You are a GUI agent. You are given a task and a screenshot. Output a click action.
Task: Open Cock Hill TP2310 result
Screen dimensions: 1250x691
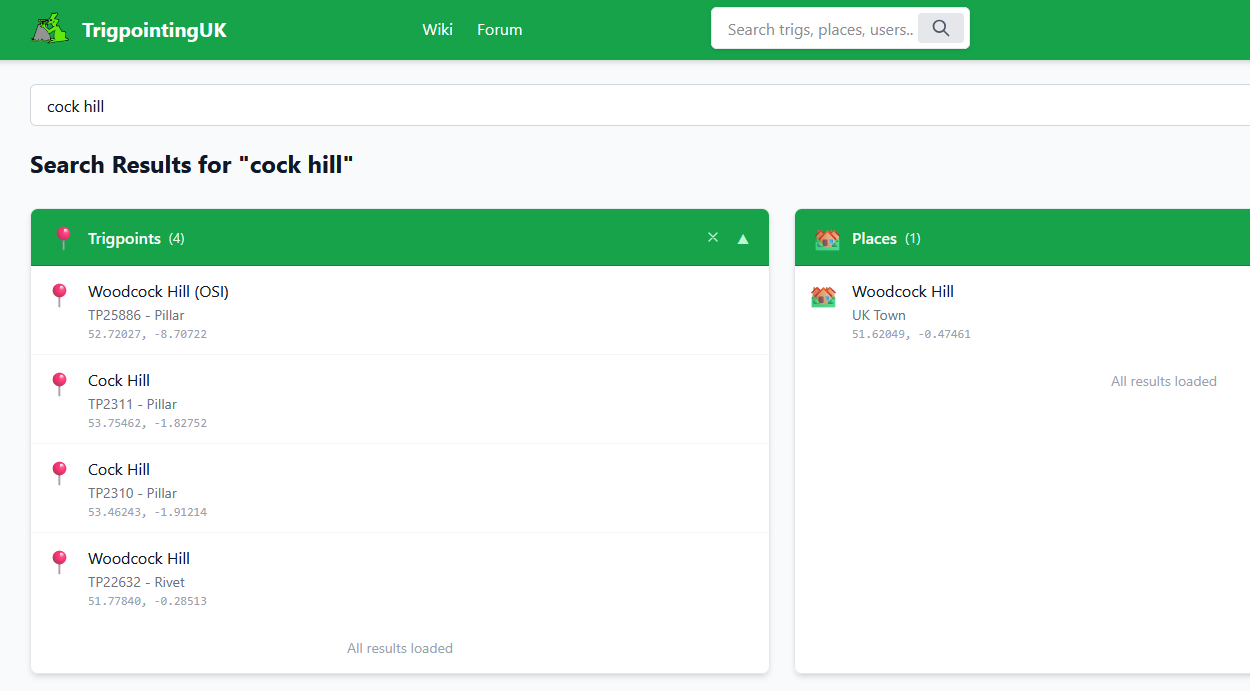pyautogui.click(x=400, y=488)
